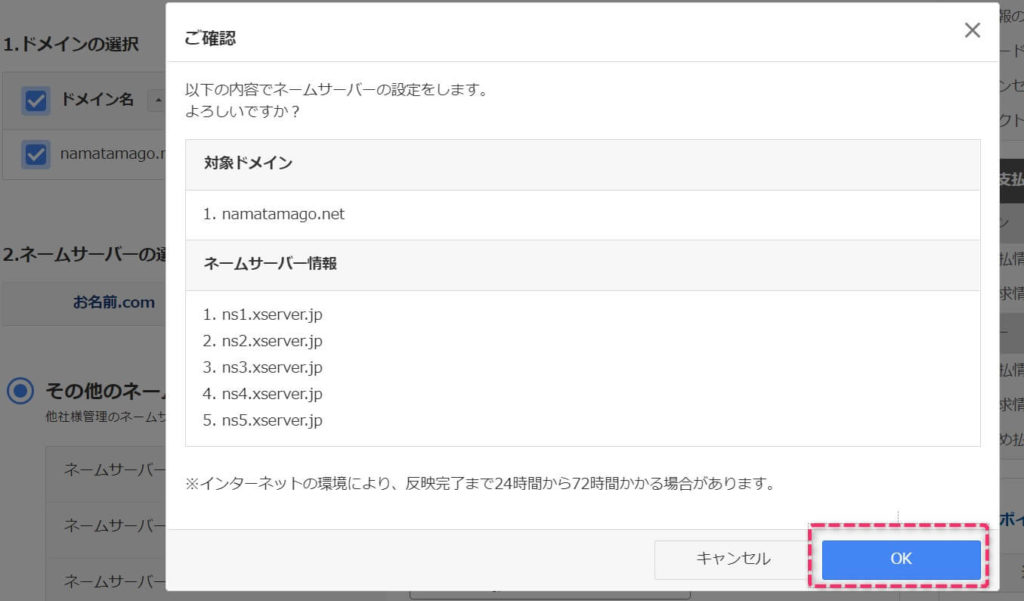Confirm nameserver settings with OK button

tap(901, 559)
